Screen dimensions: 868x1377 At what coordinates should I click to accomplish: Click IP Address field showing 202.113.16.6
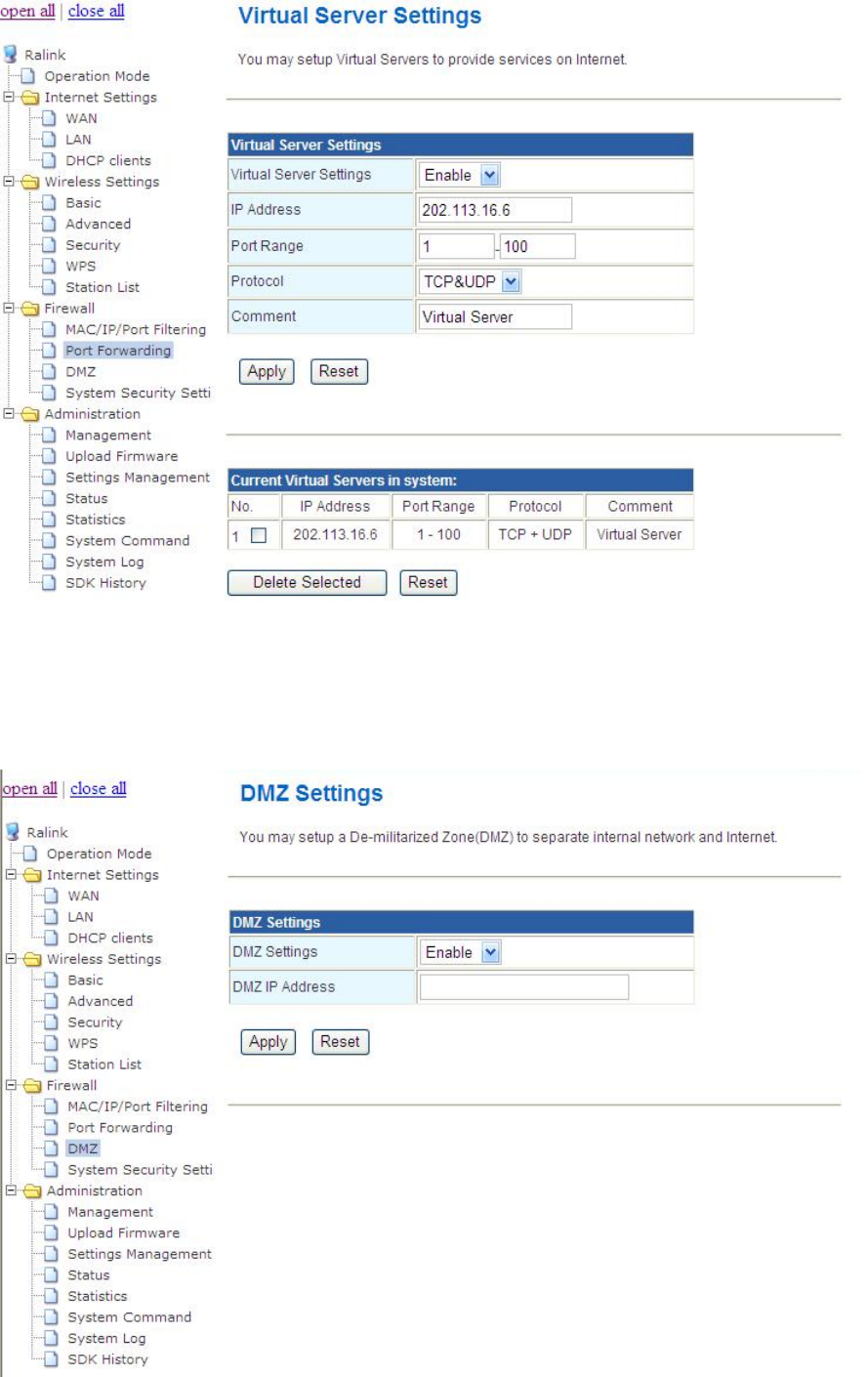(x=495, y=210)
